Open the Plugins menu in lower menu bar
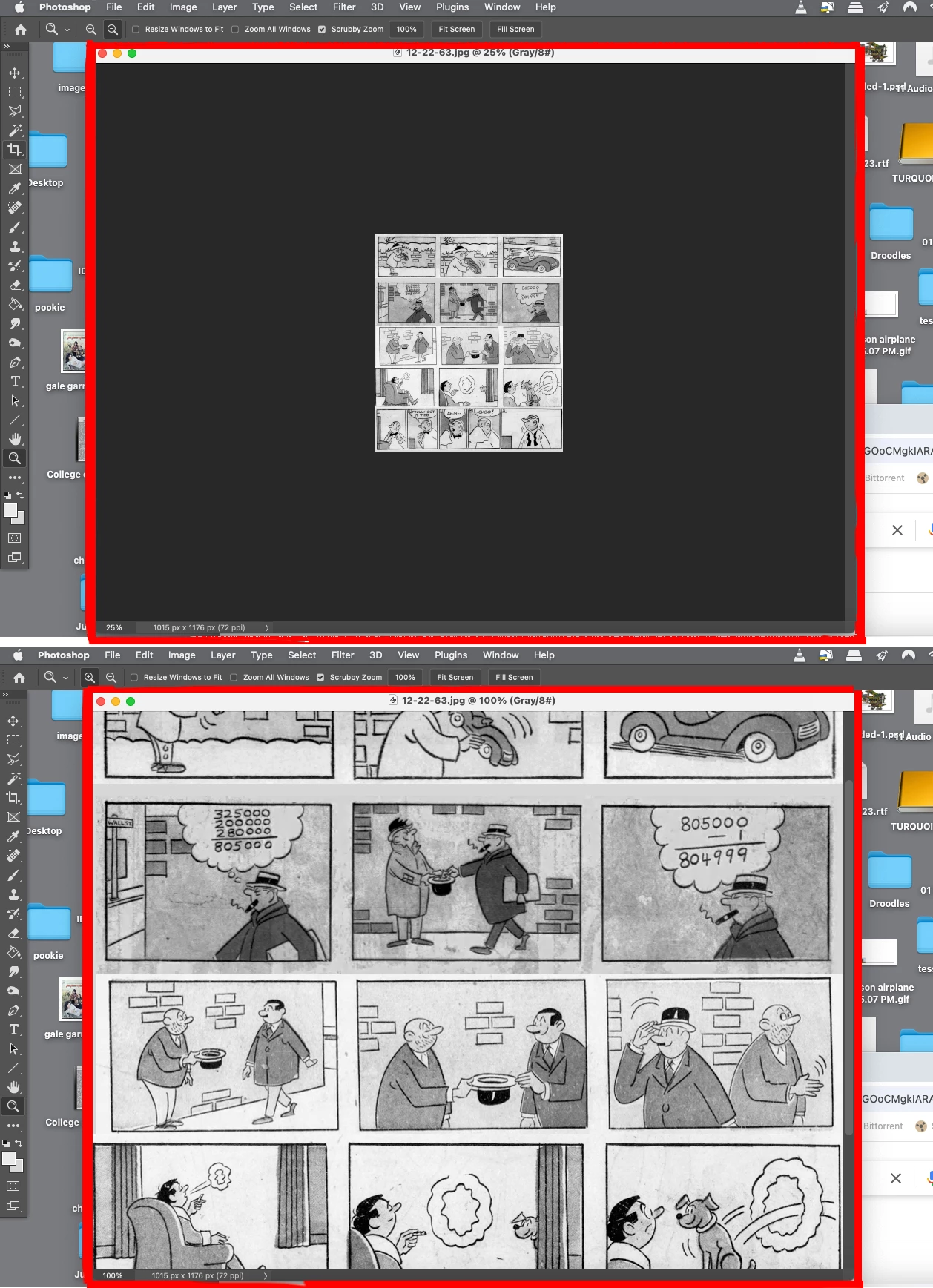Viewport: 933px width, 1288px height. [451, 655]
